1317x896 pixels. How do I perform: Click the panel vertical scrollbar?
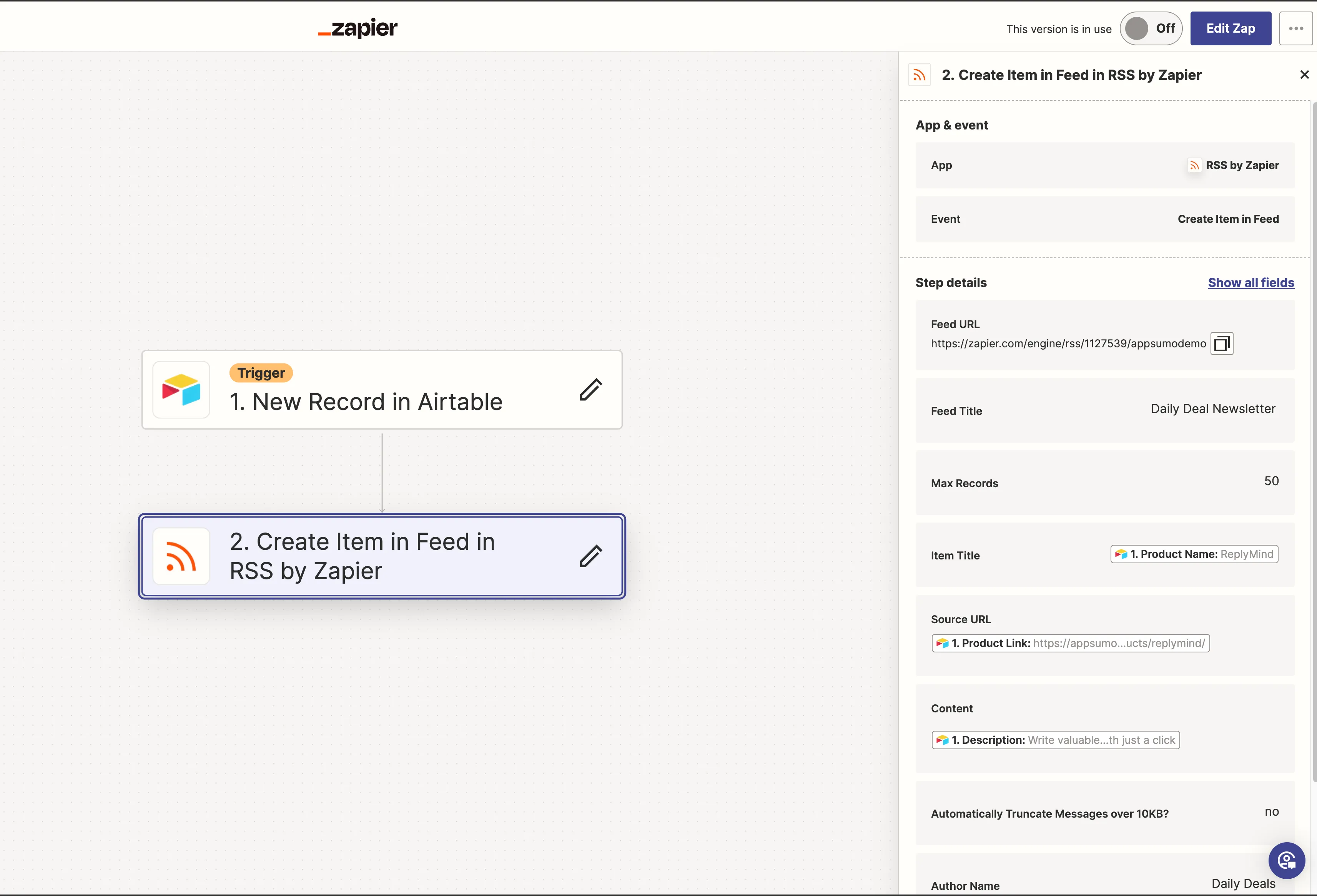pyautogui.click(x=1314, y=442)
